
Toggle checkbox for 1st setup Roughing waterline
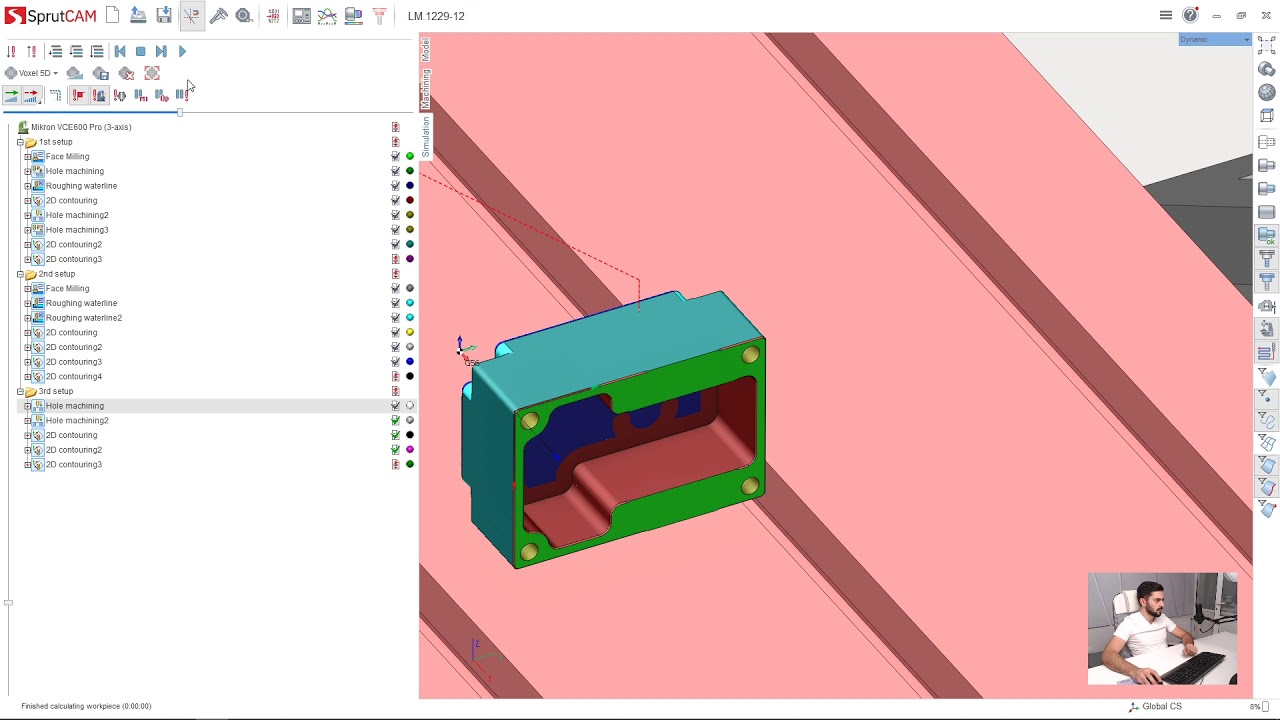395,186
